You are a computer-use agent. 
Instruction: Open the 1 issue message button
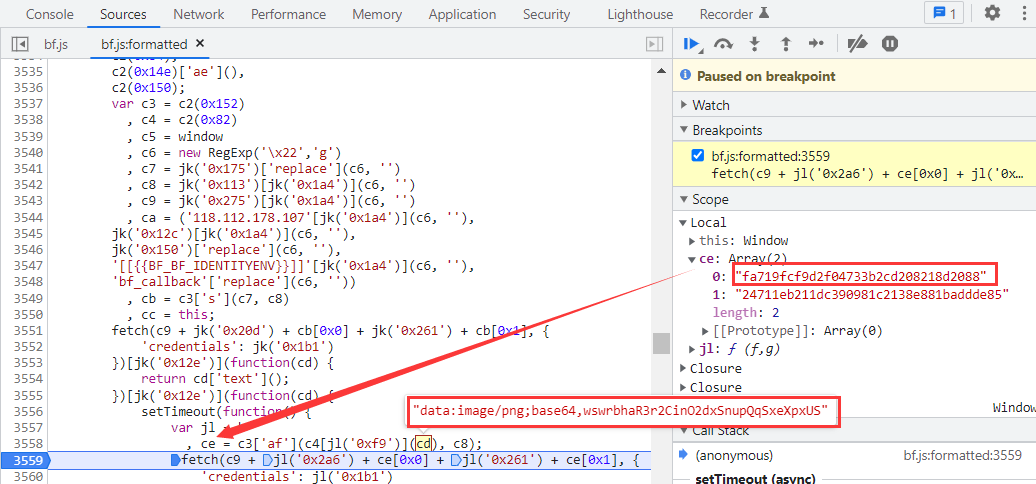tap(944, 14)
